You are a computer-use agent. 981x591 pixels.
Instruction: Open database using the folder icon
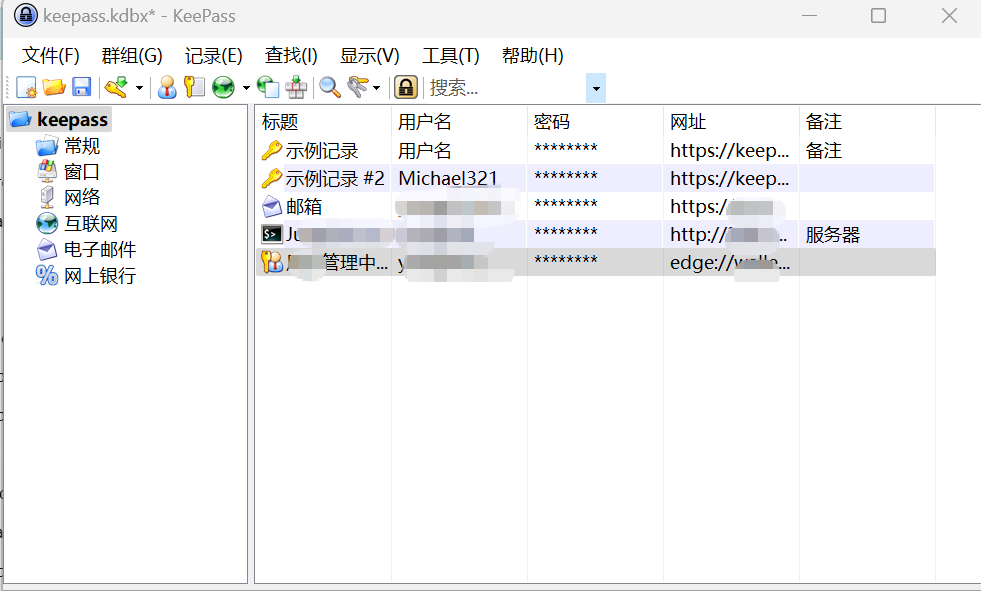click(x=54, y=88)
